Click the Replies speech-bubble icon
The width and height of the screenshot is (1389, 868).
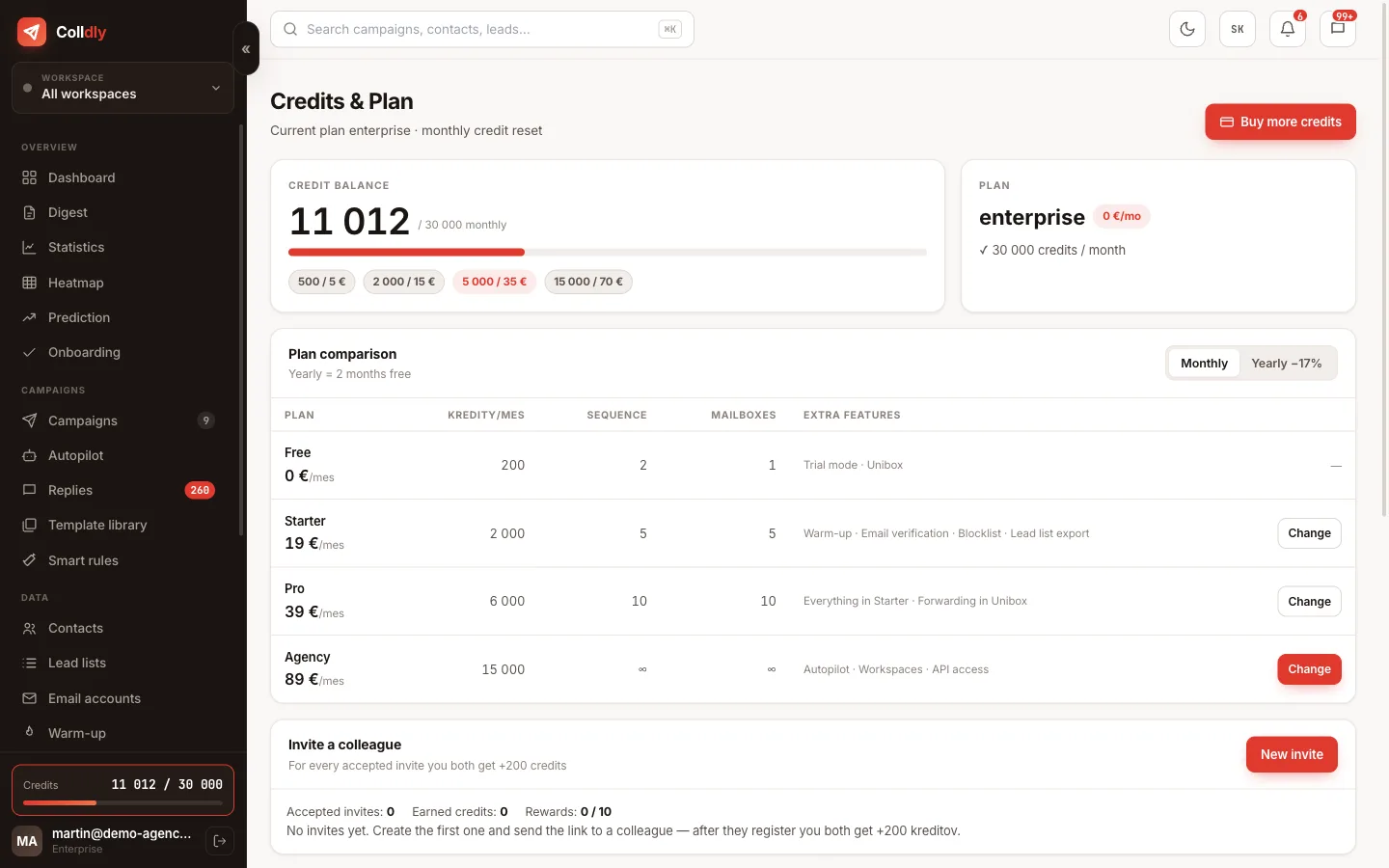pyautogui.click(x=30, y=490)
